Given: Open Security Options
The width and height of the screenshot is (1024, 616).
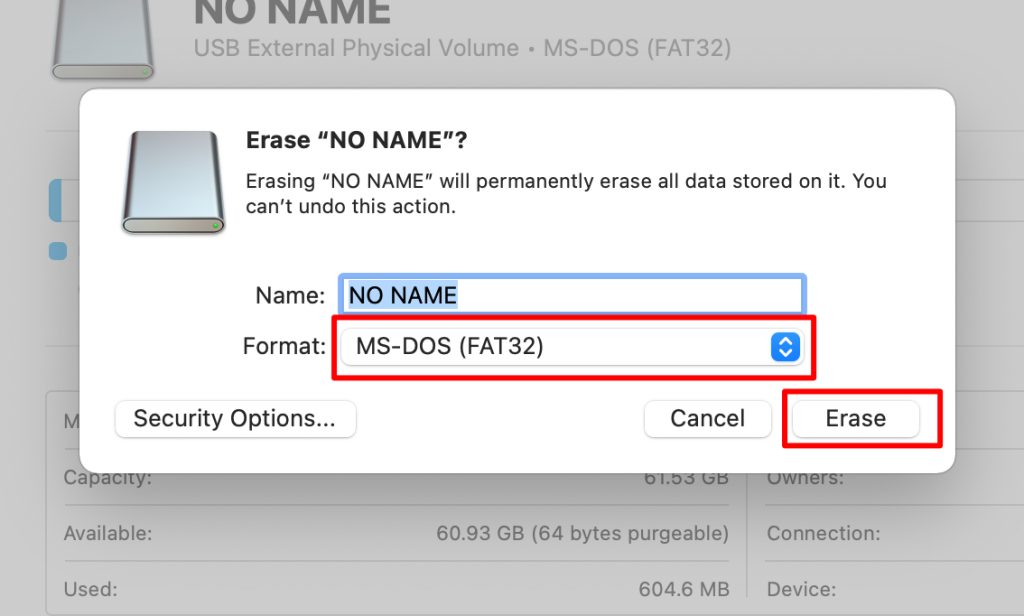Looking at the screenshot, I should 235,419.
